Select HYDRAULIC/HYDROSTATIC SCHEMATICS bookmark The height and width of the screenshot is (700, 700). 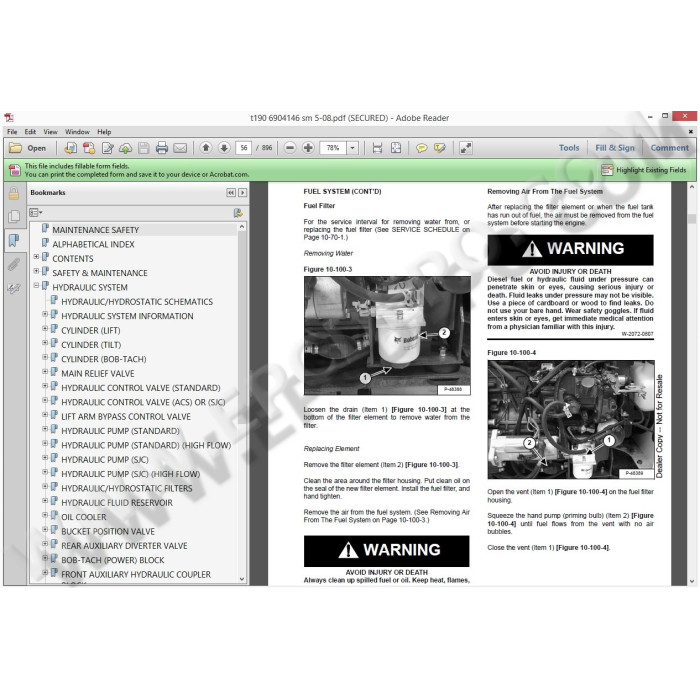[137, 302]
